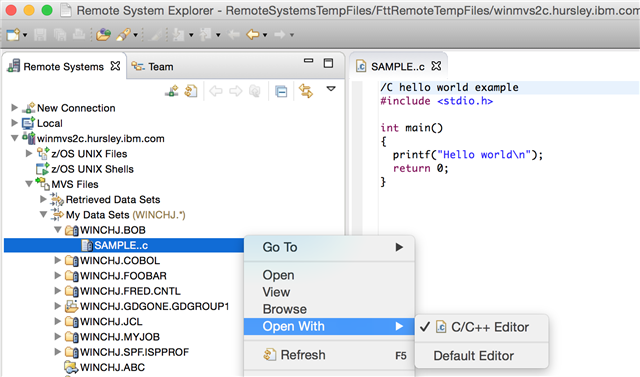Collapse the MVS Files node

29,184
